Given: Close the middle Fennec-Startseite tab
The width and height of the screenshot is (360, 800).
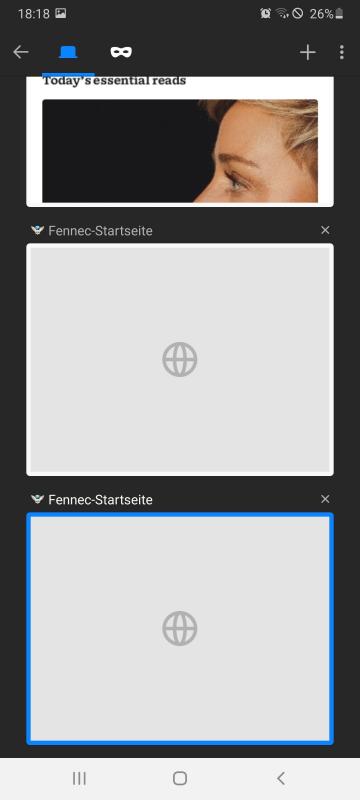Looking at the screenshot, I should pyautogui.click(x=325, y=231).
